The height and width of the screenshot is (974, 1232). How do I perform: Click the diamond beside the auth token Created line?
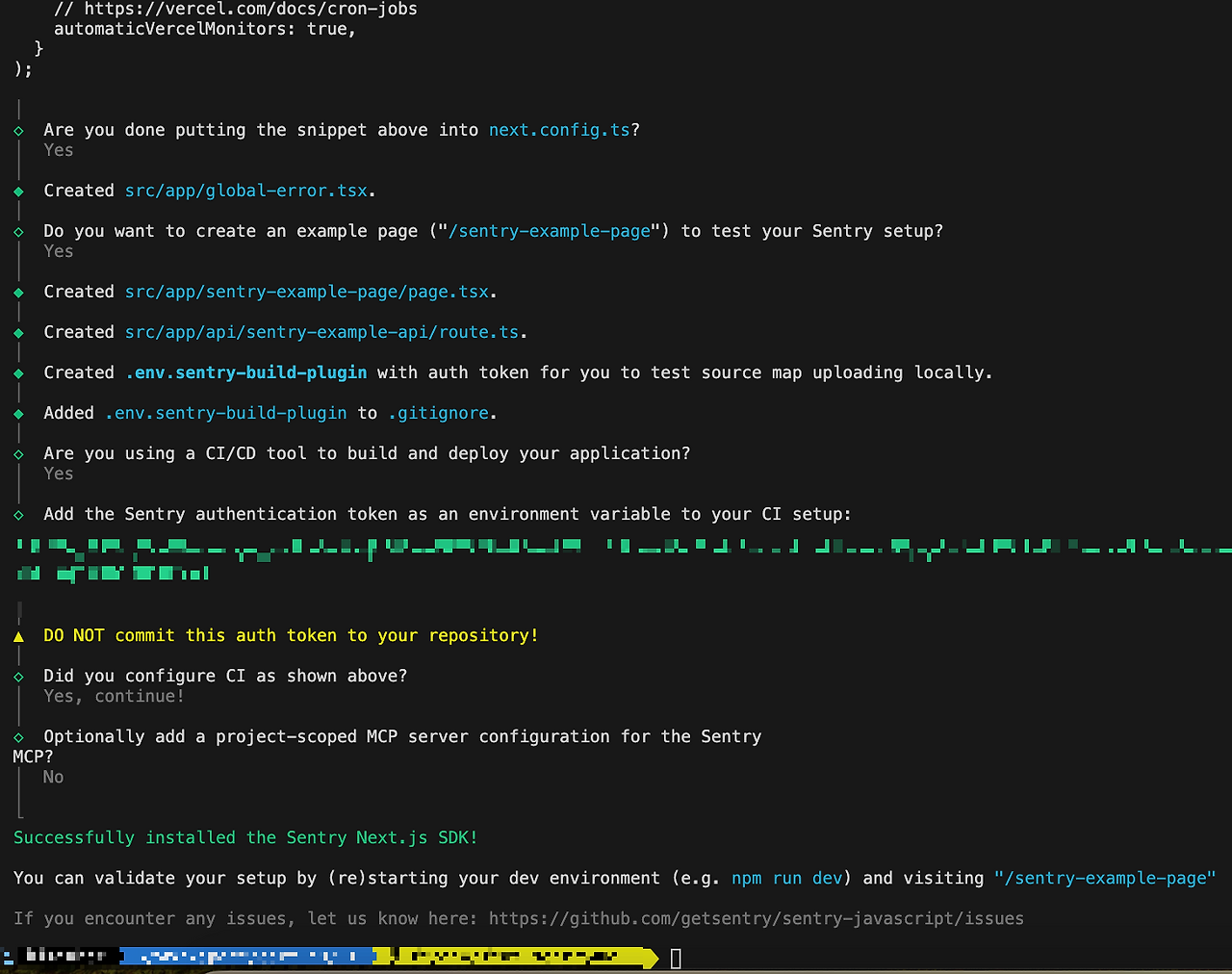(18, 372)
